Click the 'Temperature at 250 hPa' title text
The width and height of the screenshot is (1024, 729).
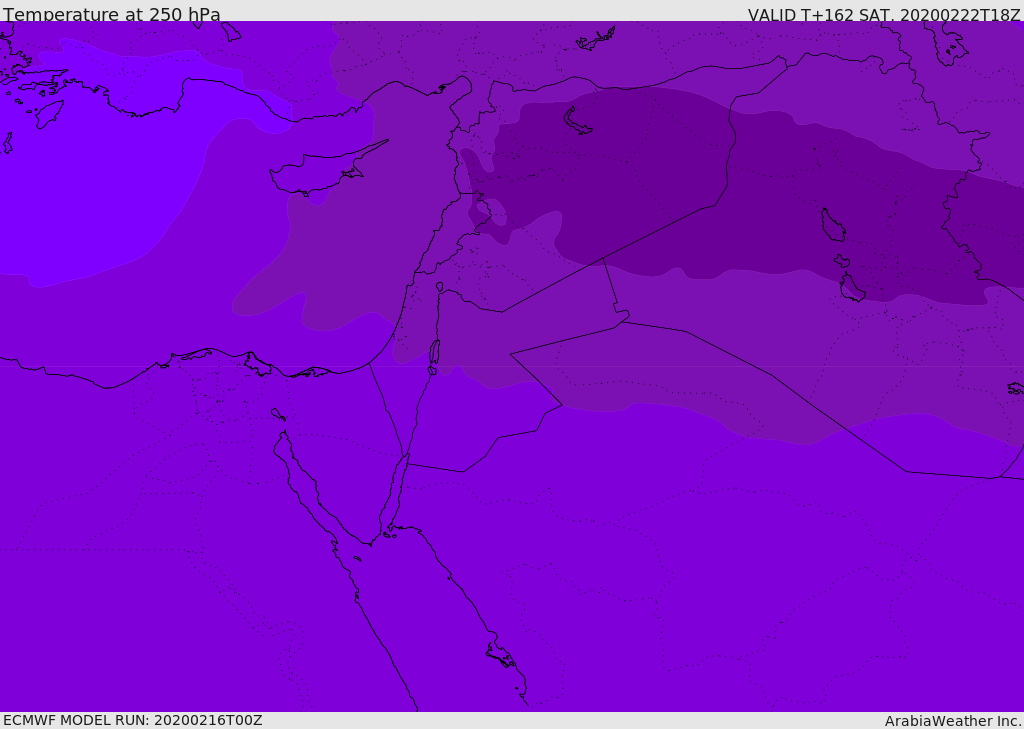(112, 14)
